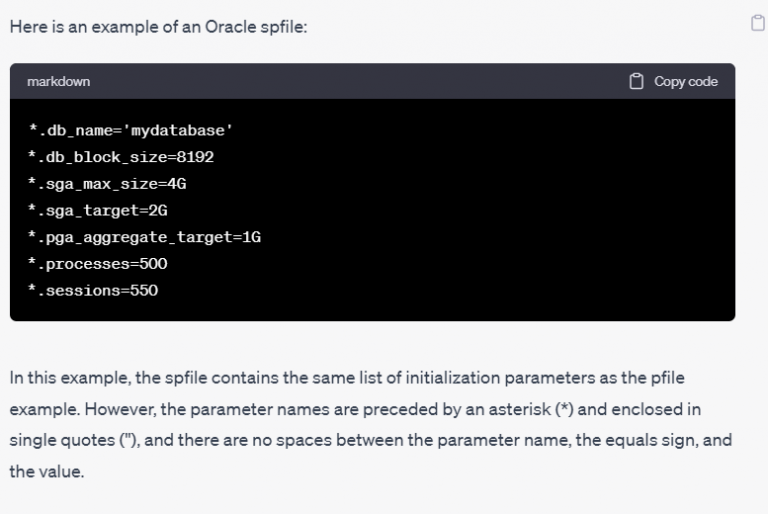Click the markdown language label
The image size is (768, 514).
pyautogui.click(x=58, y=81)
